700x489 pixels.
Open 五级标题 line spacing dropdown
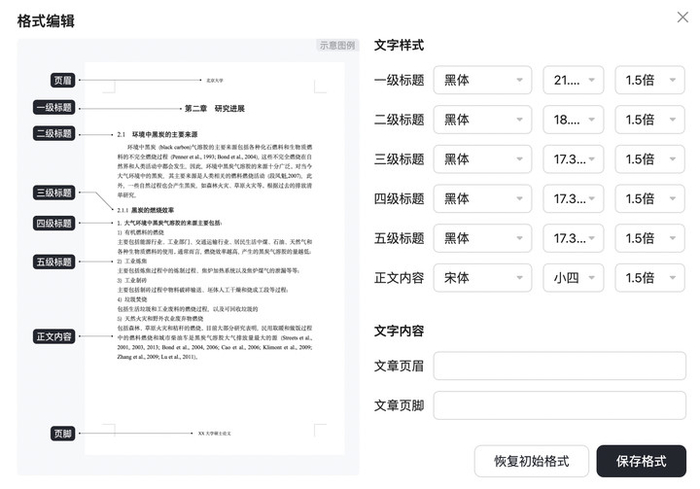click(650, 238)
